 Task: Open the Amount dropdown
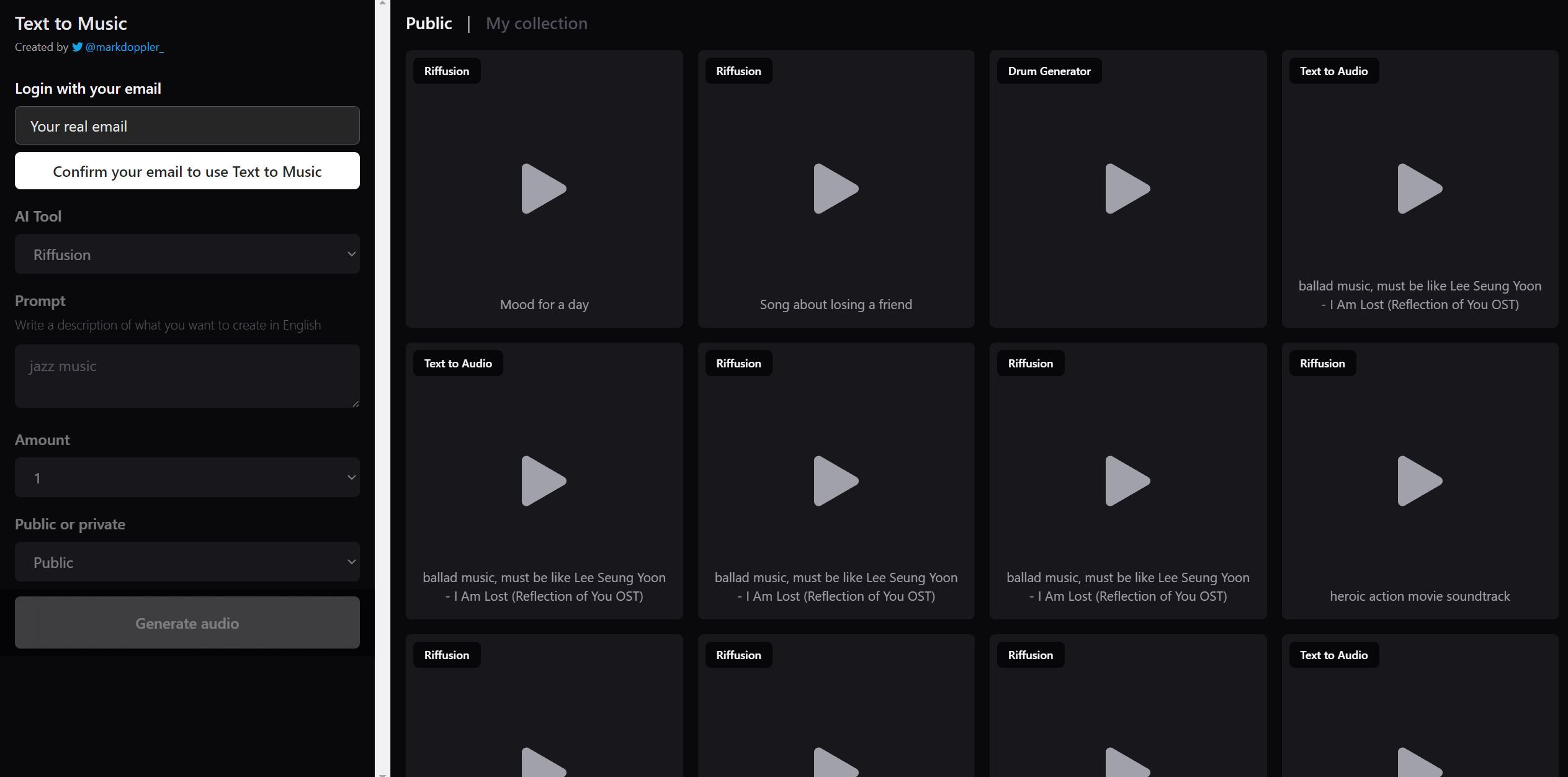coord(187,477)
